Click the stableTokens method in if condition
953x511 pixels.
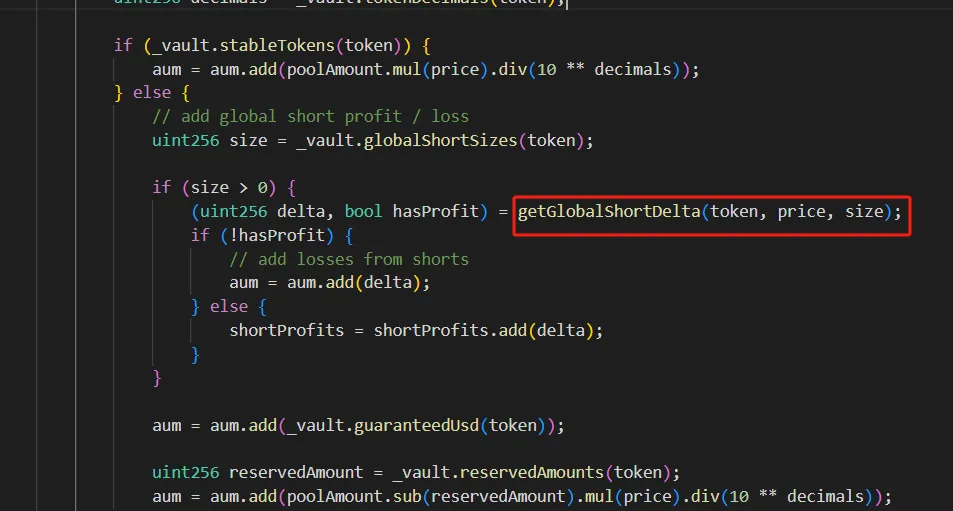point(276,46)
